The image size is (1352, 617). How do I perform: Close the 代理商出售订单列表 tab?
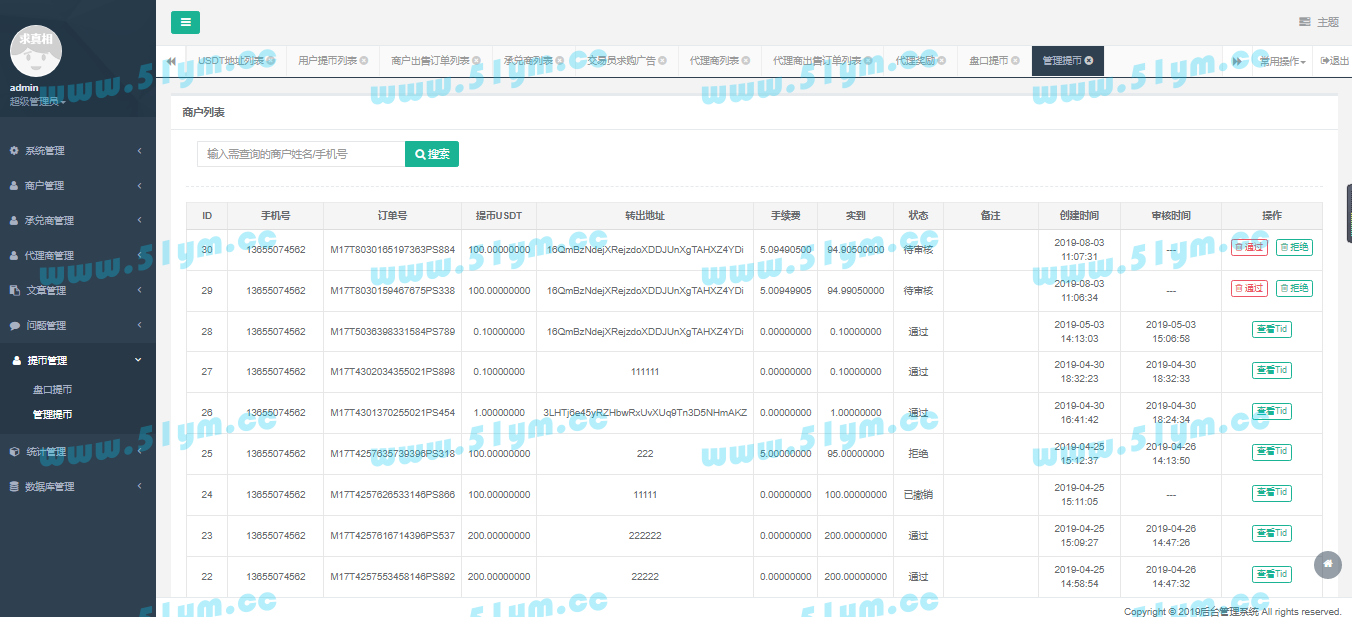tap(869, 61)
